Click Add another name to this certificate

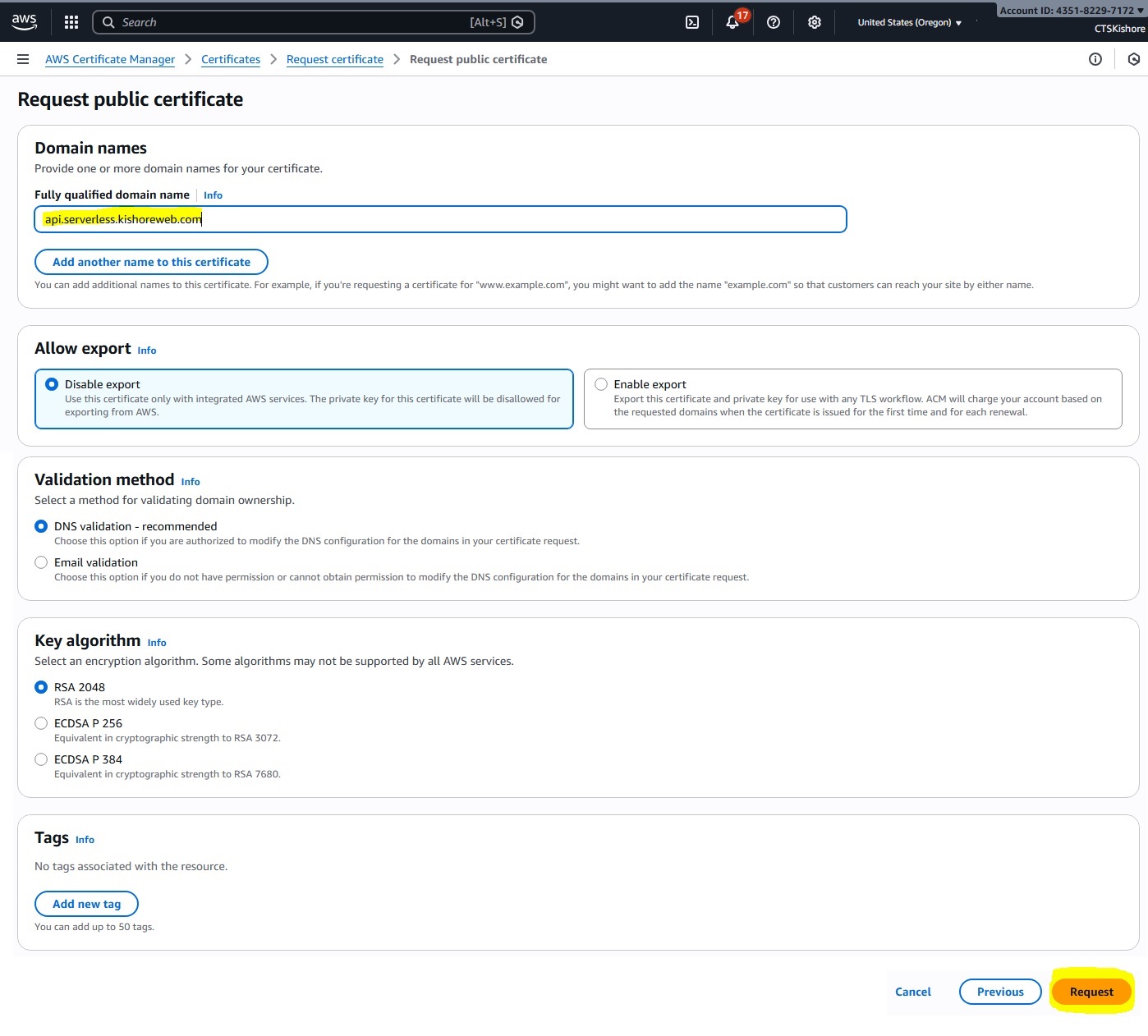[x=151, y=262]
